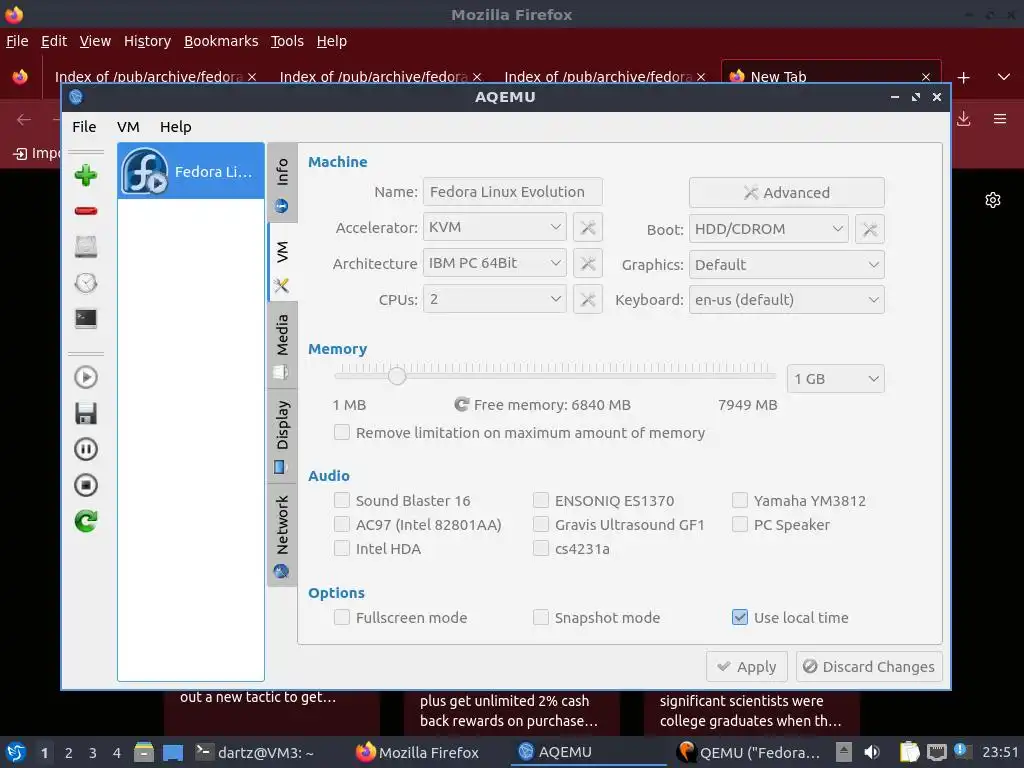
Task: Enable AC97 (Intel 82801AA) checkbox
Action: pyautogui.click(x=342, y=524)
